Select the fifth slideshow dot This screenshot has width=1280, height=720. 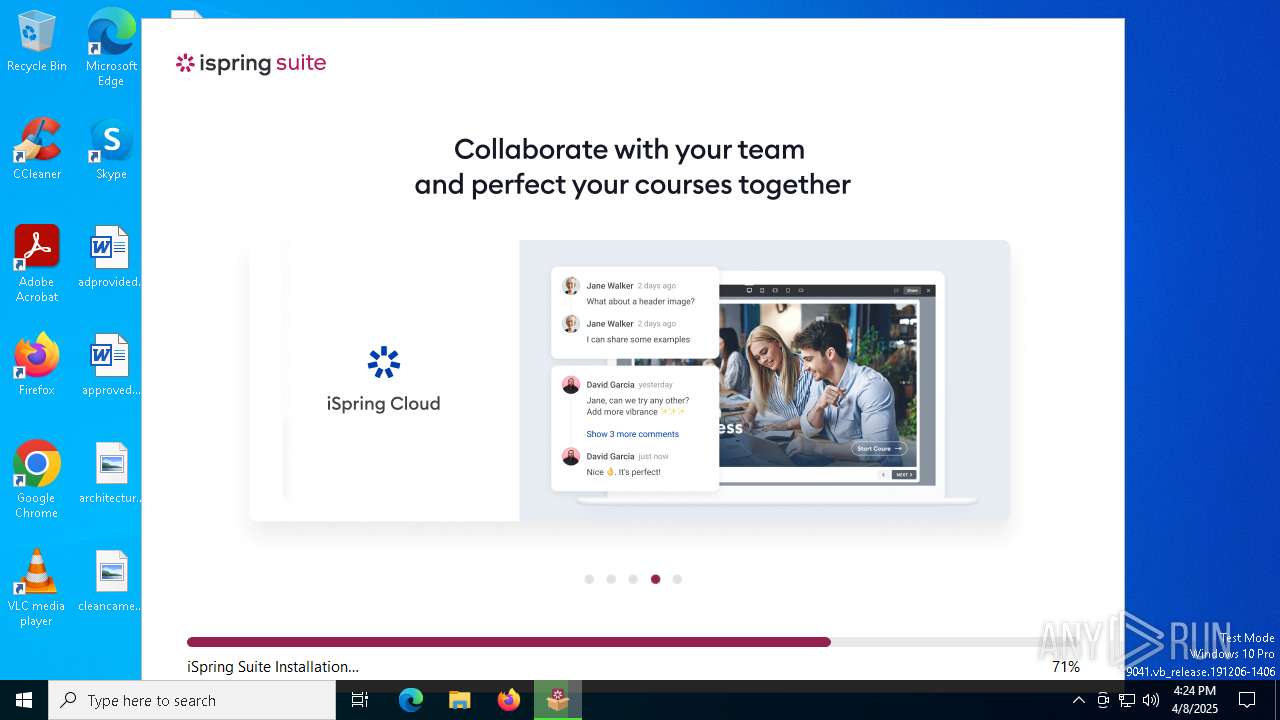pyautogui.click(x=677, y=579)
